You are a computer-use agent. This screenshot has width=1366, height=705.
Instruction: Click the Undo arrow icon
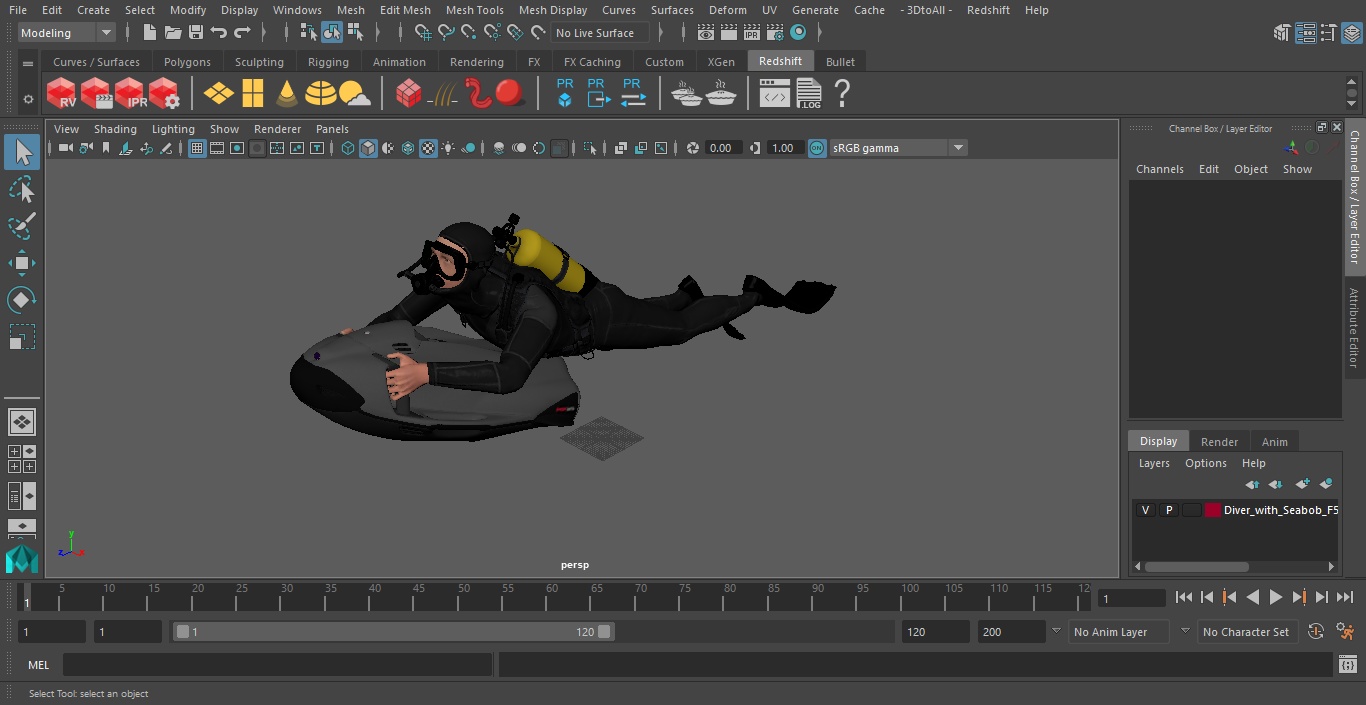219,33
